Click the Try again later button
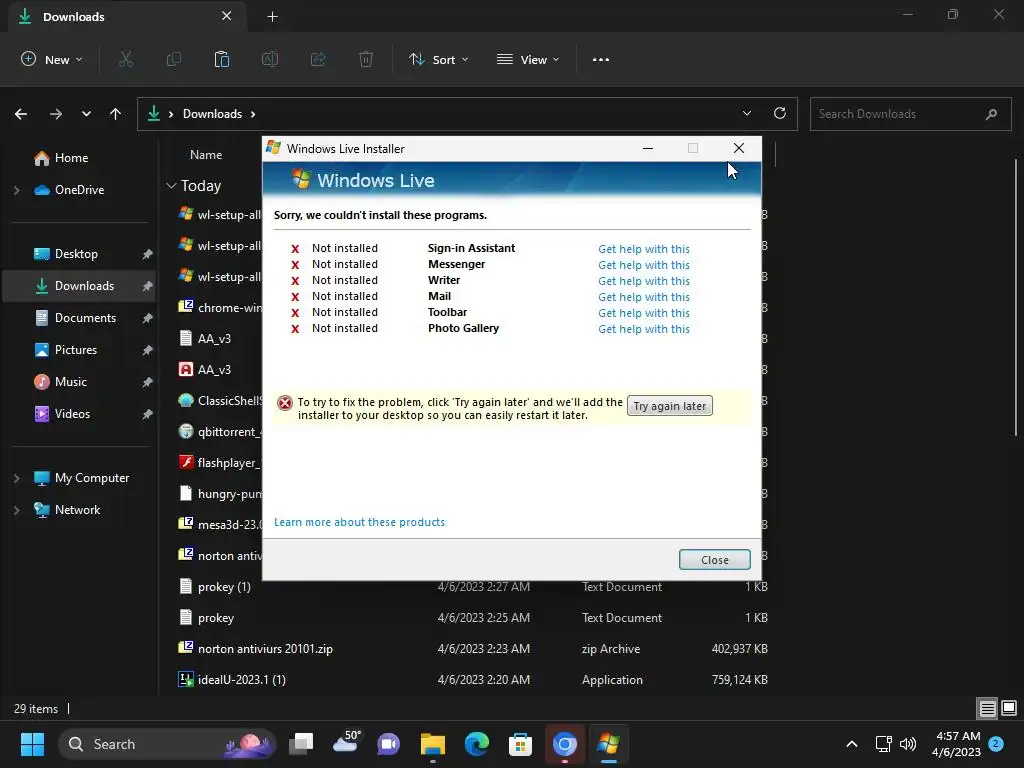 click(669, 406)
